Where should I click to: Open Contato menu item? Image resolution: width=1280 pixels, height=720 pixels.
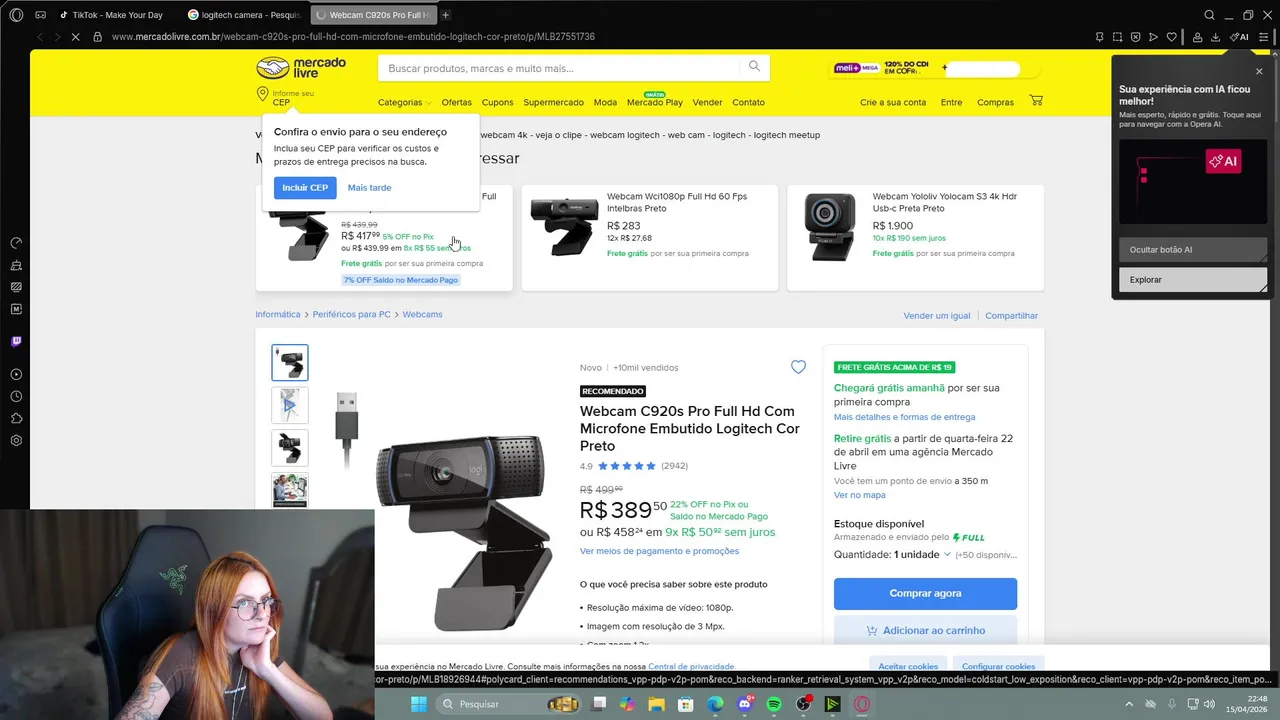click(748, 102)
